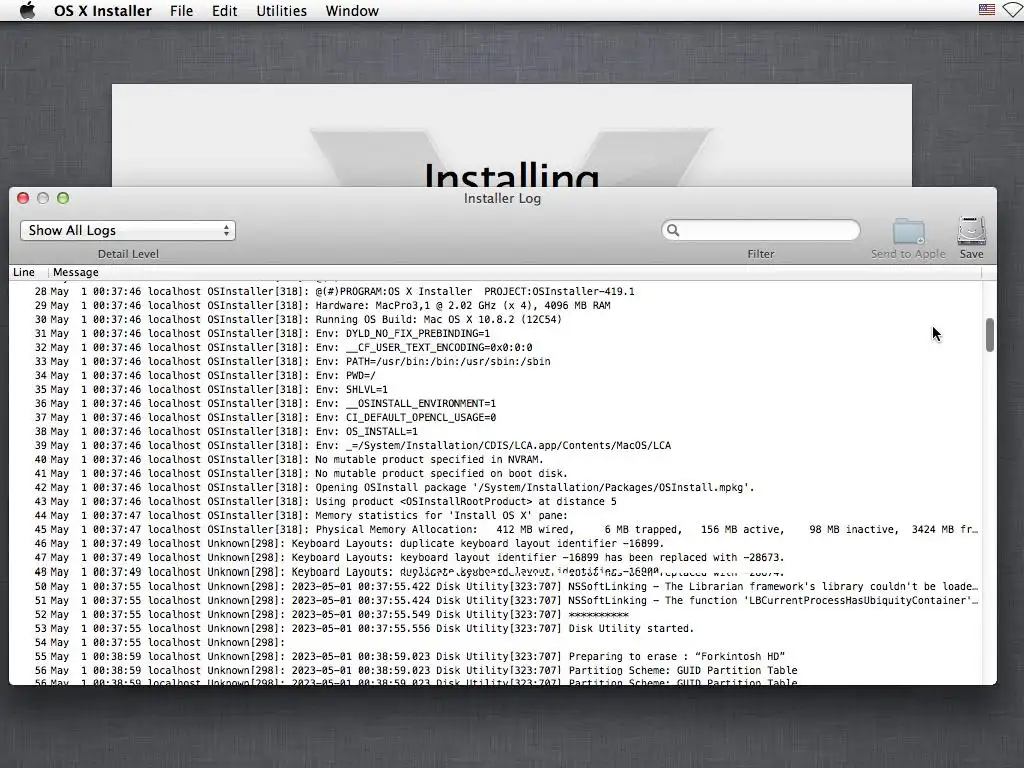Screen dimensions: 1024x768
Task: Open the Show All Logs detail level dropdown
Action: 127,230
